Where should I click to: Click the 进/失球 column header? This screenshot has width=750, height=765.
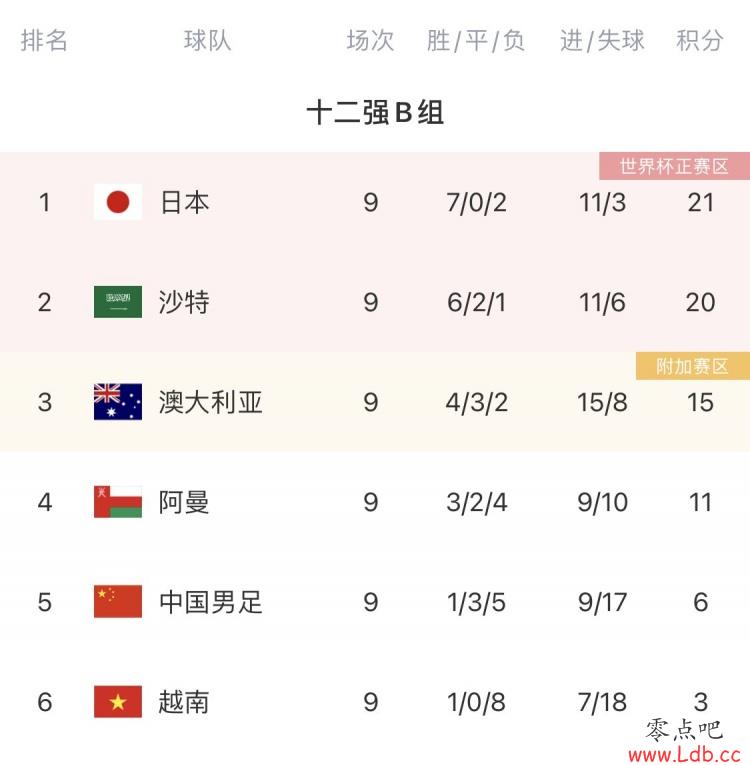(602, 40)
